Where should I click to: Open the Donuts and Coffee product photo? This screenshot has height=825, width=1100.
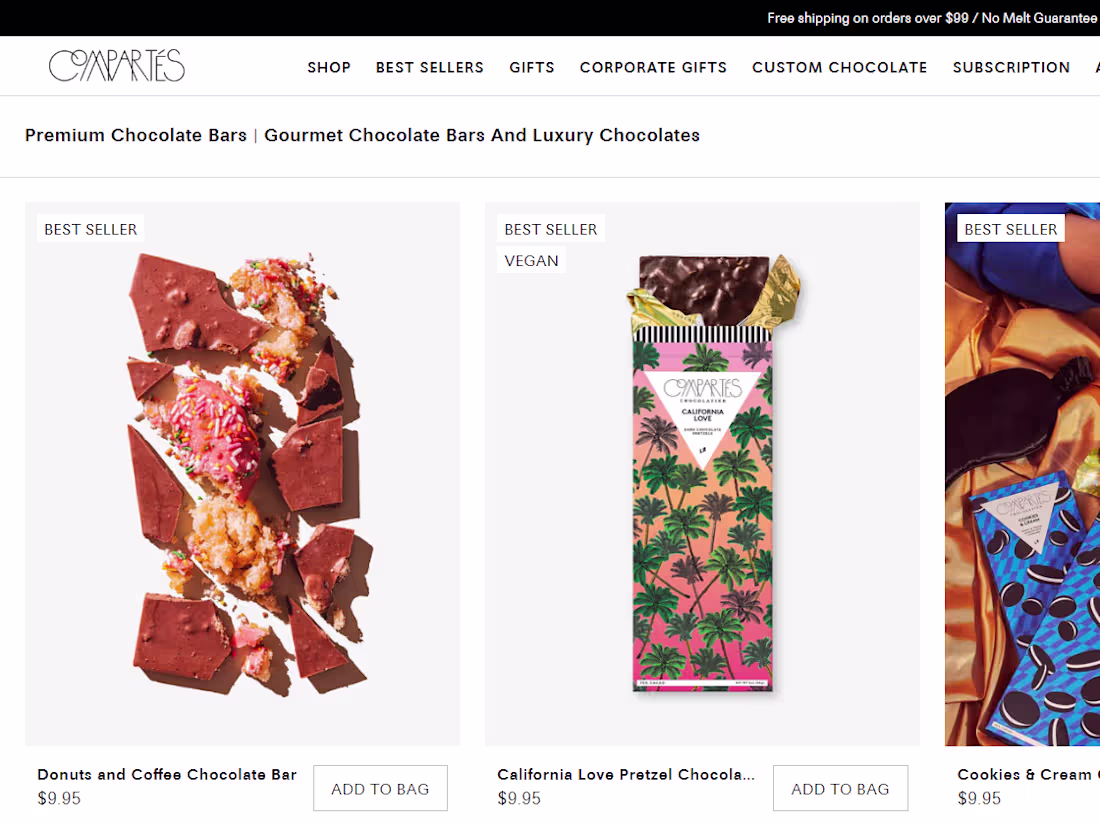tap(242, 473)
